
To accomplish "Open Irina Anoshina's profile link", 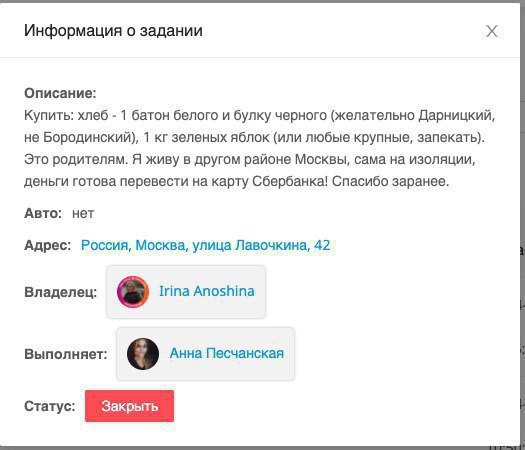I will click(x=207, y=291).
